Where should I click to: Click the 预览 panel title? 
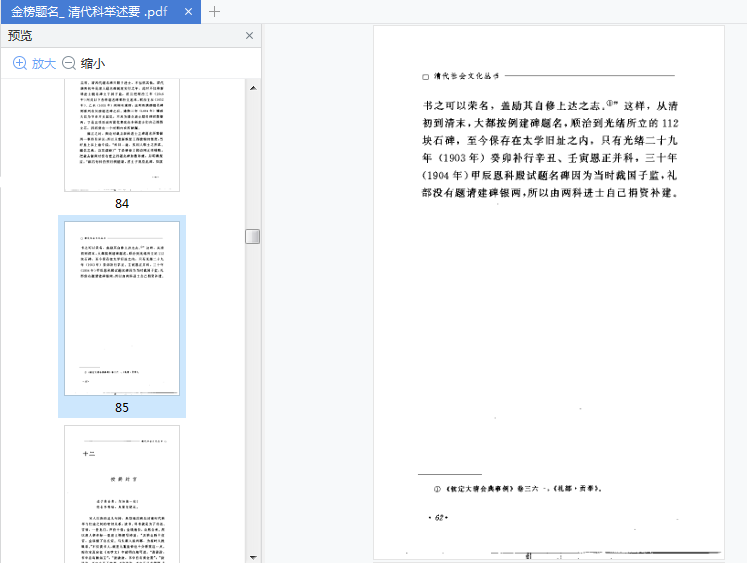pos(20,36)
